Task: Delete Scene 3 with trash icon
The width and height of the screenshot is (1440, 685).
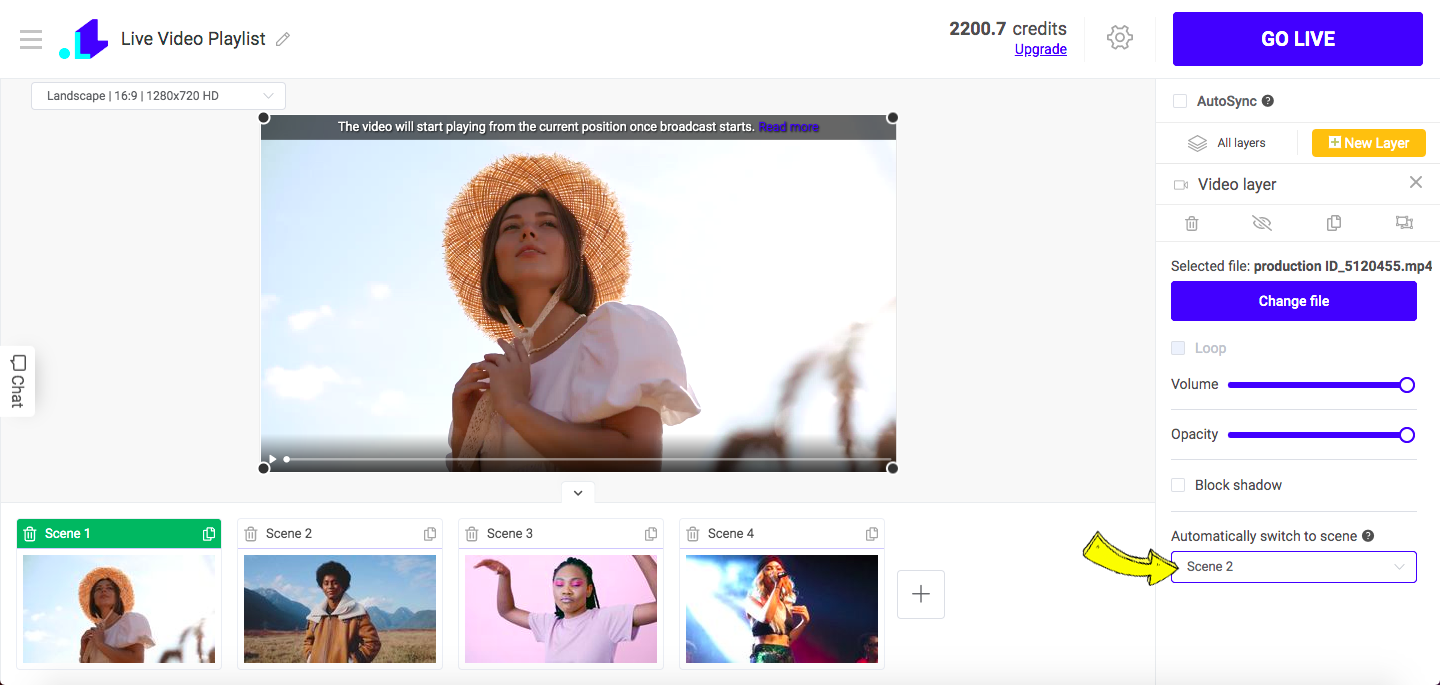Action: [x=472, y=534]
